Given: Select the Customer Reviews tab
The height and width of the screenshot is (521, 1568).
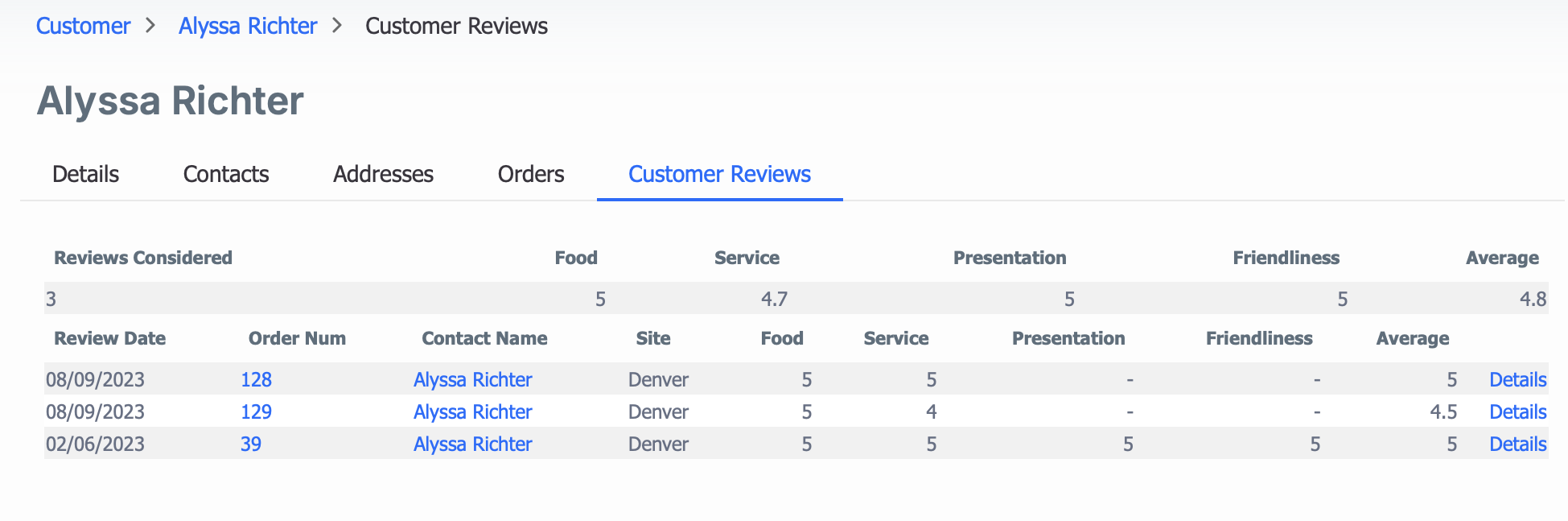Looking at the screenshot, I should tap(719, 174).
